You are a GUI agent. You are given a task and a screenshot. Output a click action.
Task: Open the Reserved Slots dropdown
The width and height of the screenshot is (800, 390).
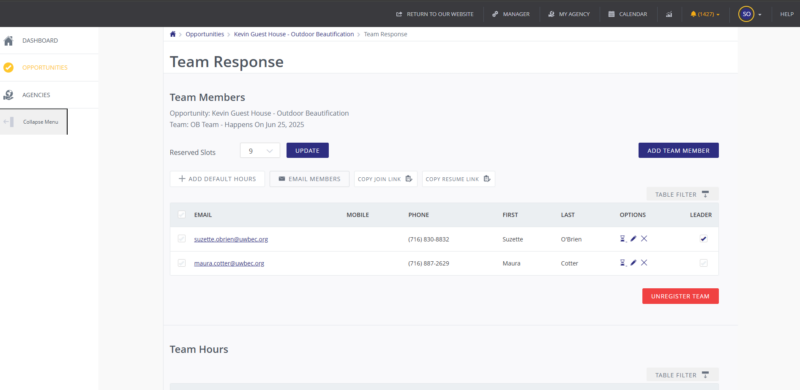point(260,151)
